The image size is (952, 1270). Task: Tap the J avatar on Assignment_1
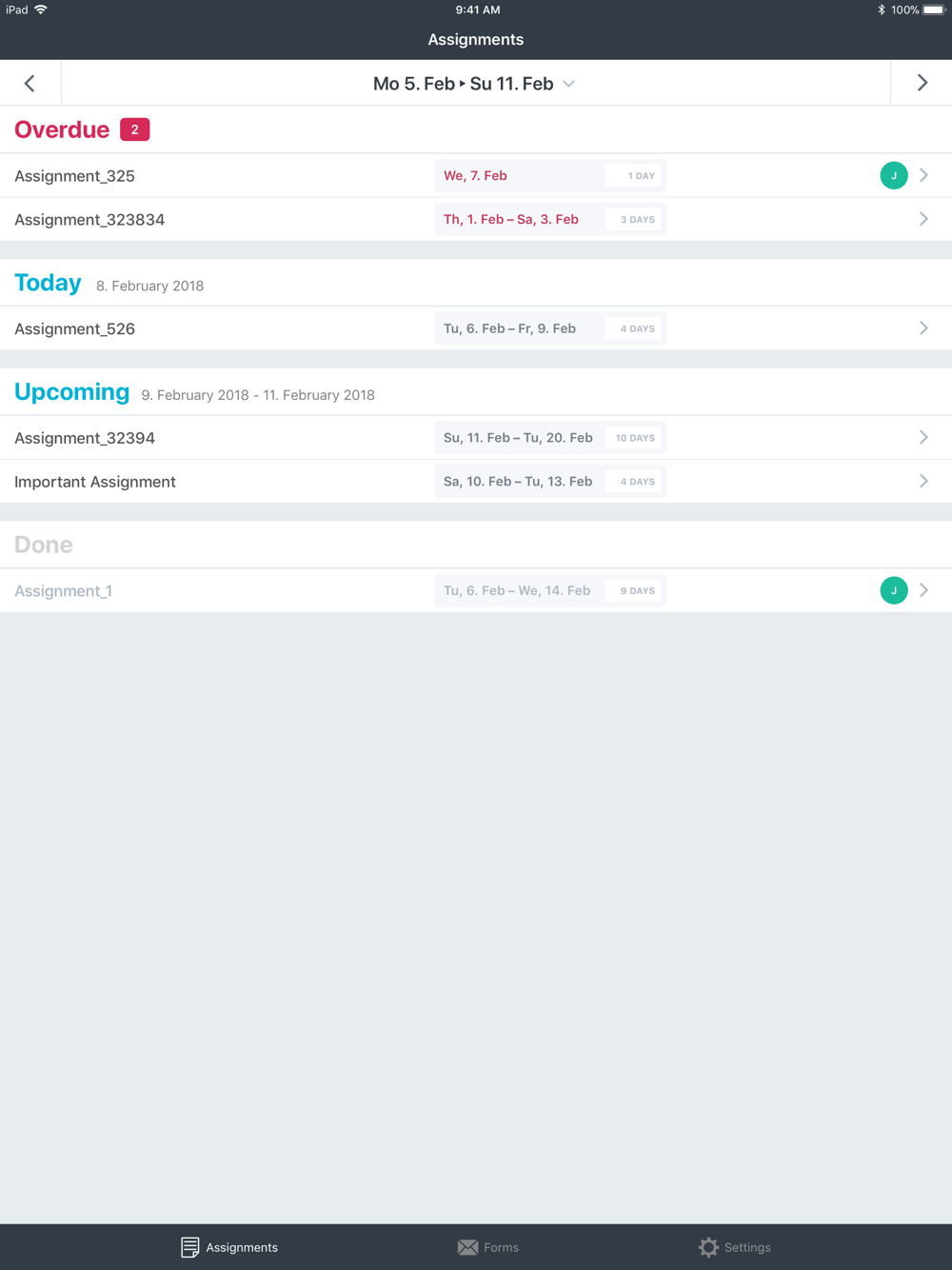[894, 590]
